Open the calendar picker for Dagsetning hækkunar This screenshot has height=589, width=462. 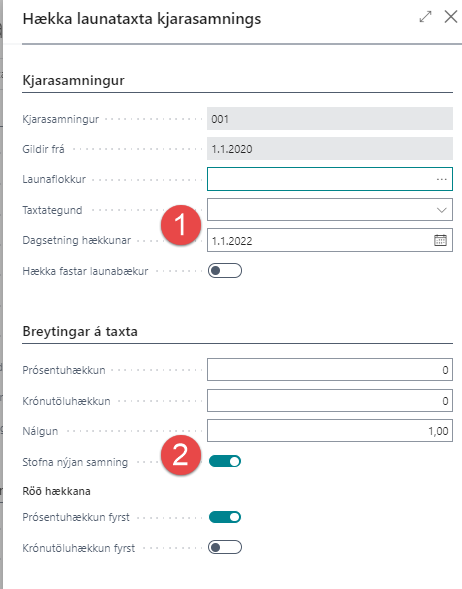pyautogui.click(x=440, y=240)
